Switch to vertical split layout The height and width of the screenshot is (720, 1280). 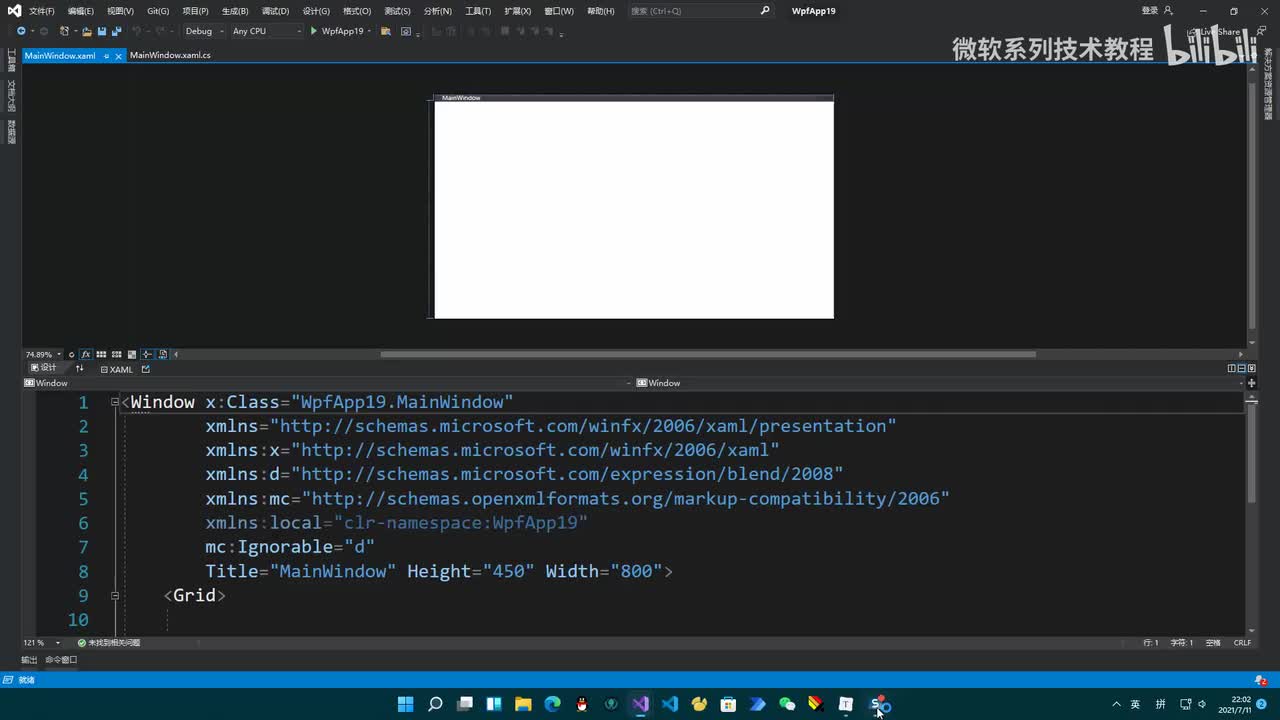click(x=1231, y=368)
